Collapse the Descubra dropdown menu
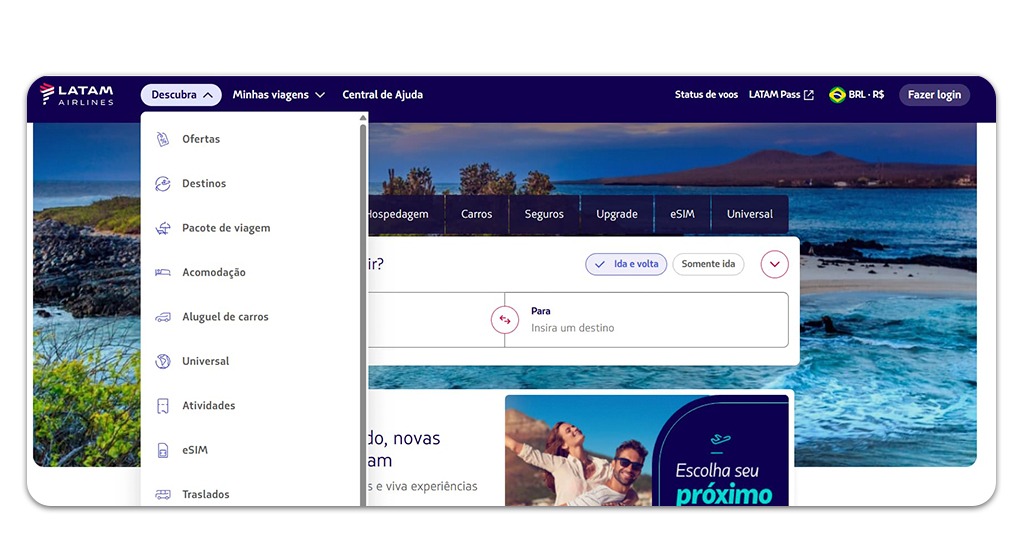Image resolution: width=1024 pixels, height=536 pixels. coord(181,95)
